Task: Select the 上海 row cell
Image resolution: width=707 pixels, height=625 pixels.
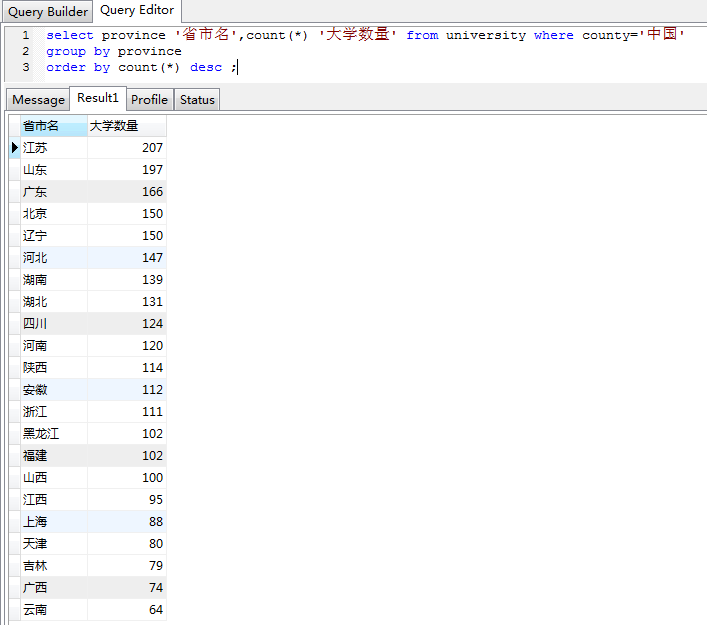Action: tap(54, 522)
